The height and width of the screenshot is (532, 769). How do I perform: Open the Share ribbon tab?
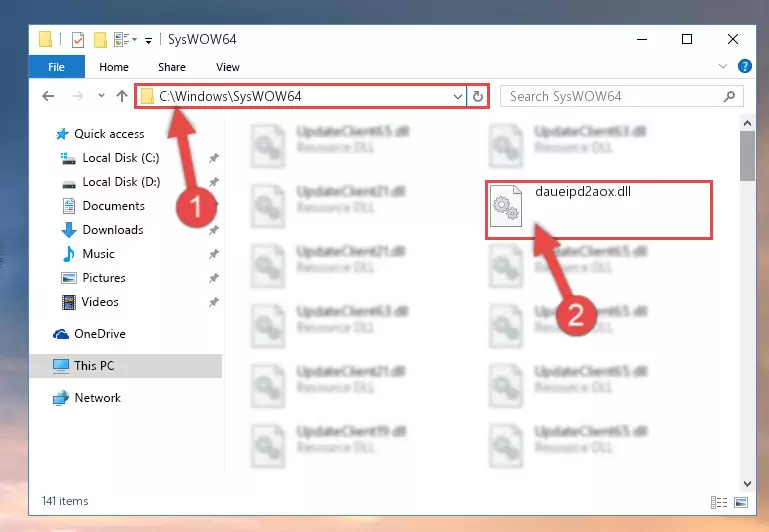(x=172, y=67)
